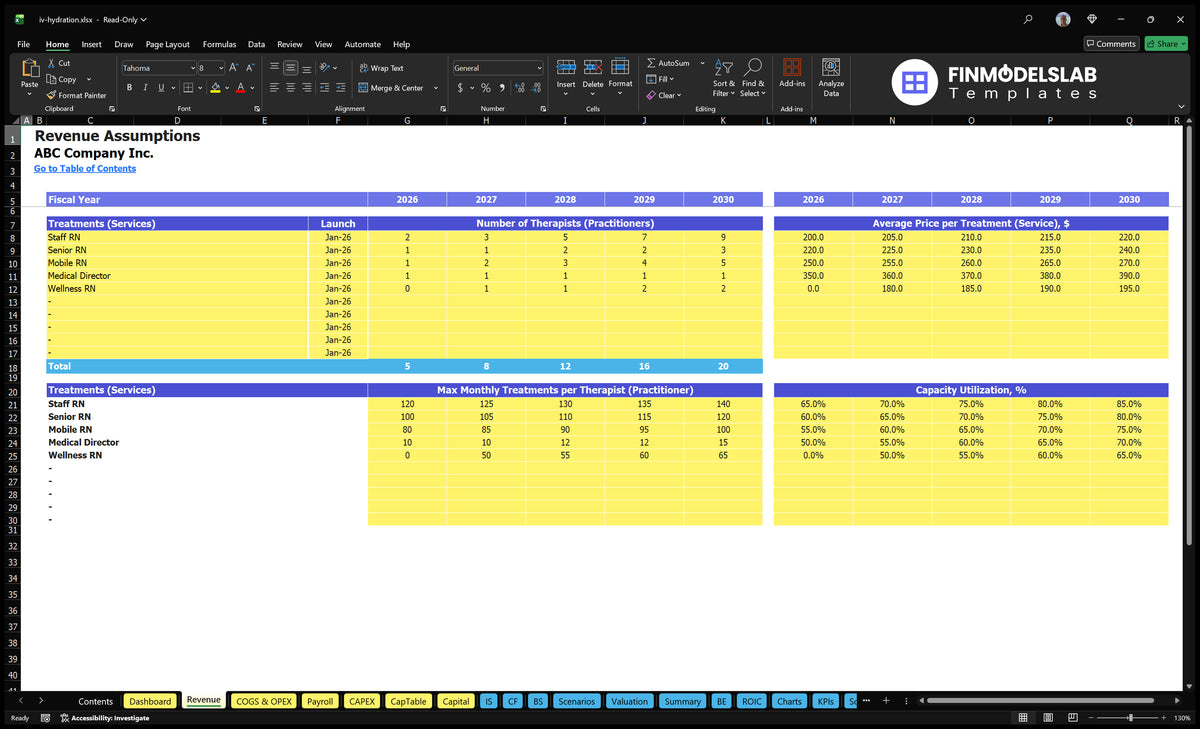This screenshot has height=729, width=1200.
Task: Apply the red font color
Action: [x=240, y=88]
